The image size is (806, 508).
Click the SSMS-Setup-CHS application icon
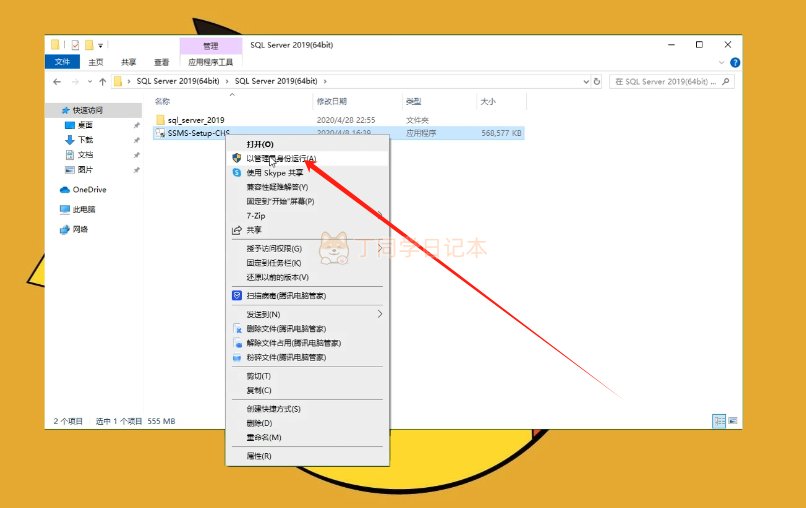click(160, 133)
